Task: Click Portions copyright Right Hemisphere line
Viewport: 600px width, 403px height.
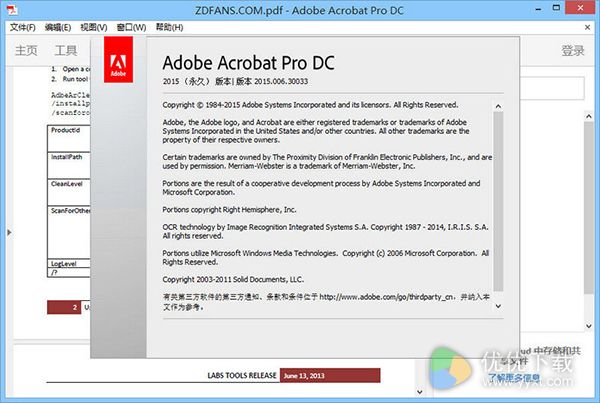Action: tap(229, 210)
